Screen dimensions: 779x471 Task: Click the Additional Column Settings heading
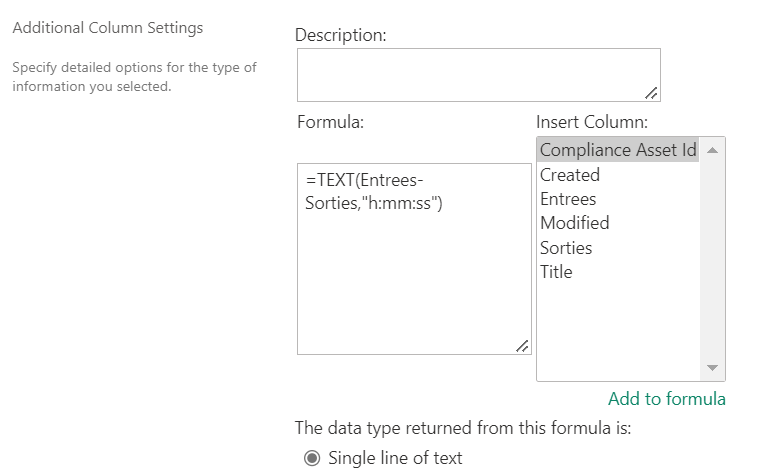(x=108, y=28)
